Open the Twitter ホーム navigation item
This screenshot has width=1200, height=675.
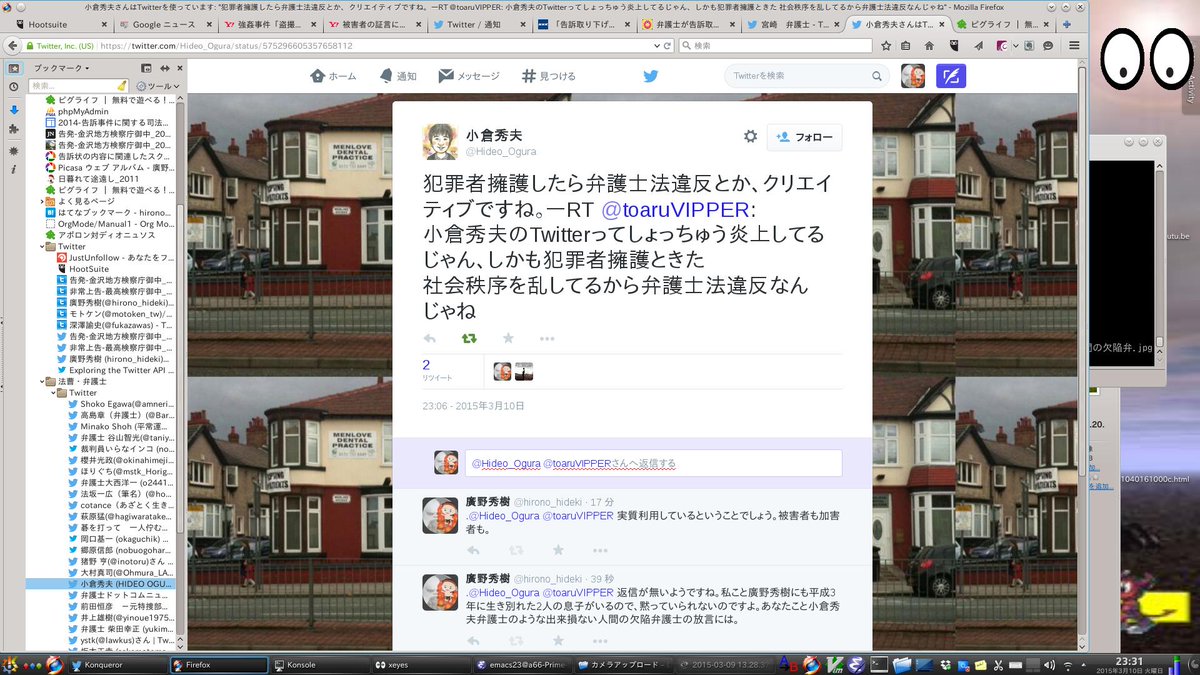(333, 76)
